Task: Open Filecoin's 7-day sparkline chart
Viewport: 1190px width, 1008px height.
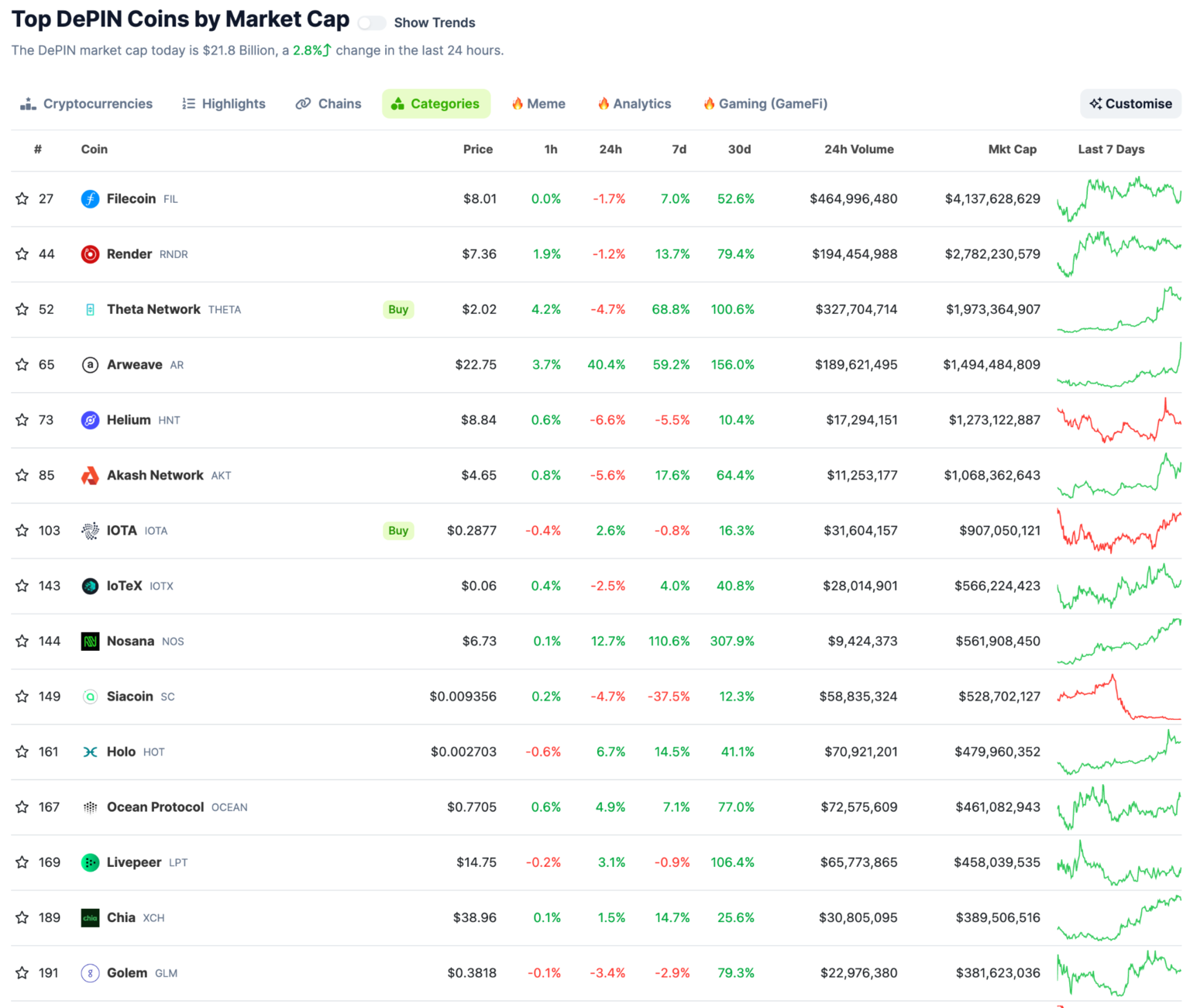Action: coord(1119,199)
